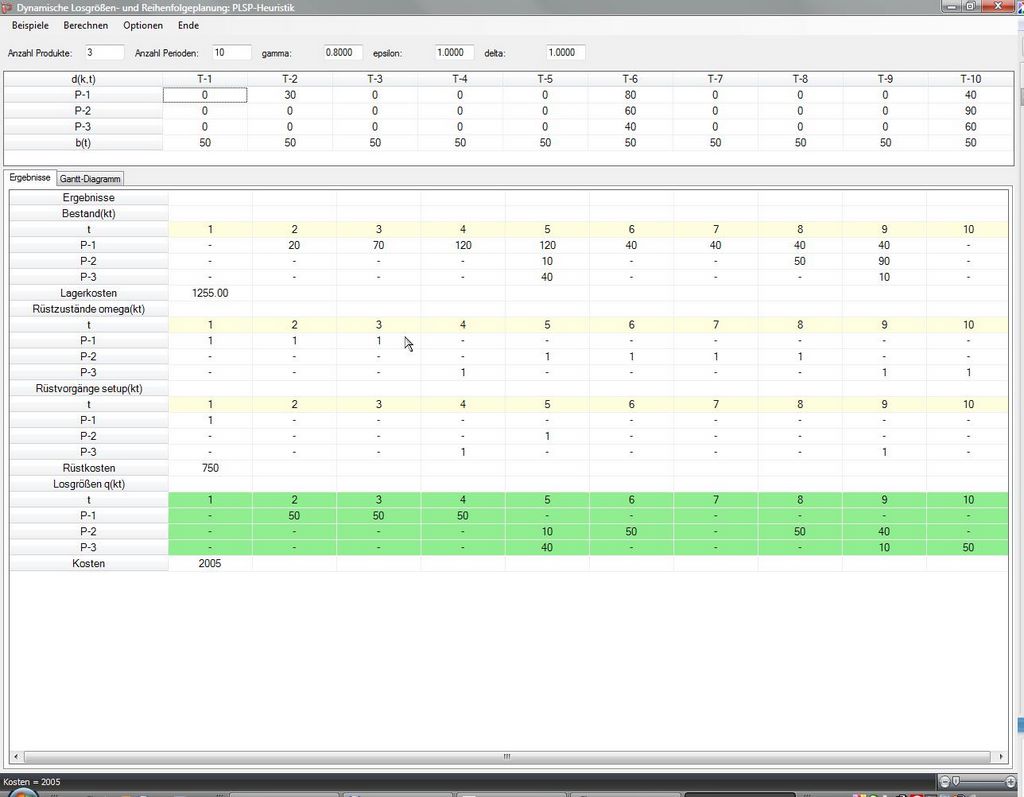The height and width of the screenshot is (797, 1024).
Task: Open the Optionen menu
Action: [143, 25]
